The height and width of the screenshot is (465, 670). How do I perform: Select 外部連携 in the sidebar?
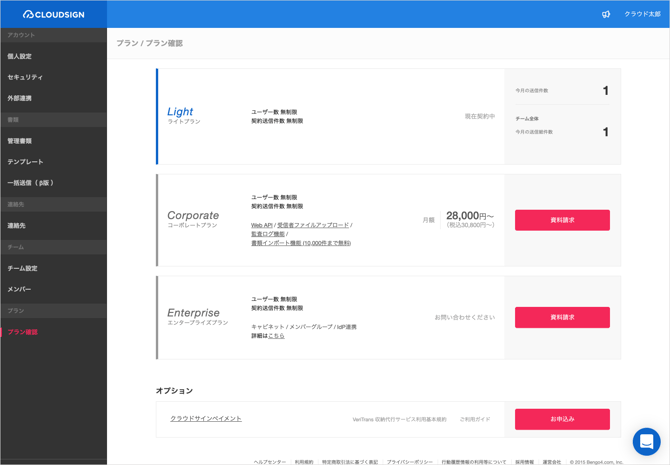[20, 98]
